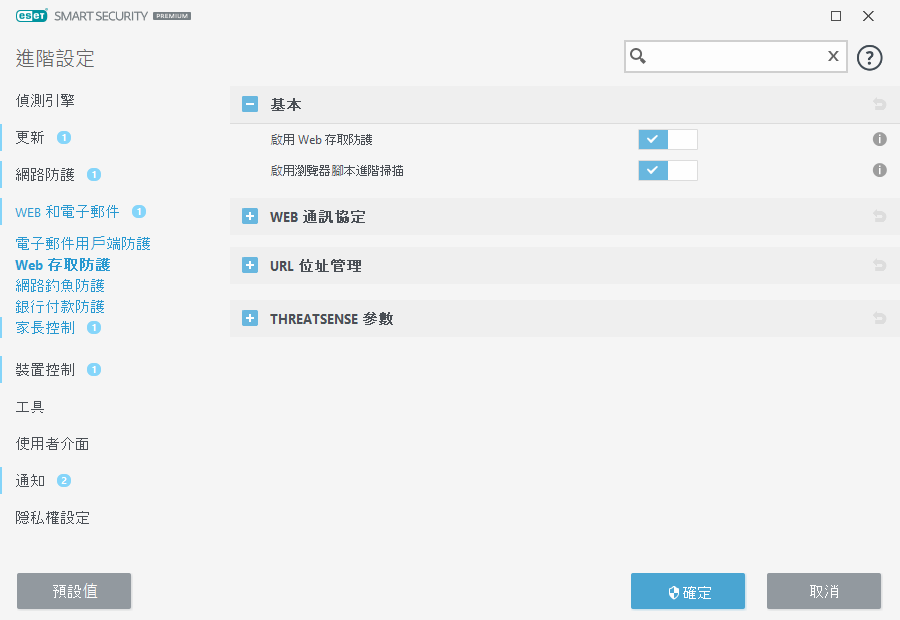Image resolution: width=900 pixels, height=620 pixels.
Task: Open 偵測引擎 in the sidebar
Action: click(45, 101)
